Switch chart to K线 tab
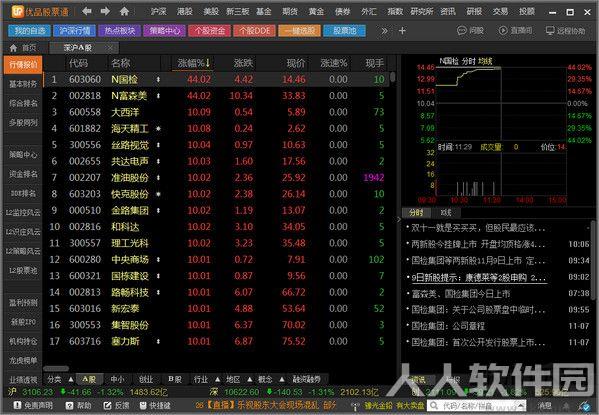This screenshot has width=599, height=415. (445, 212)
